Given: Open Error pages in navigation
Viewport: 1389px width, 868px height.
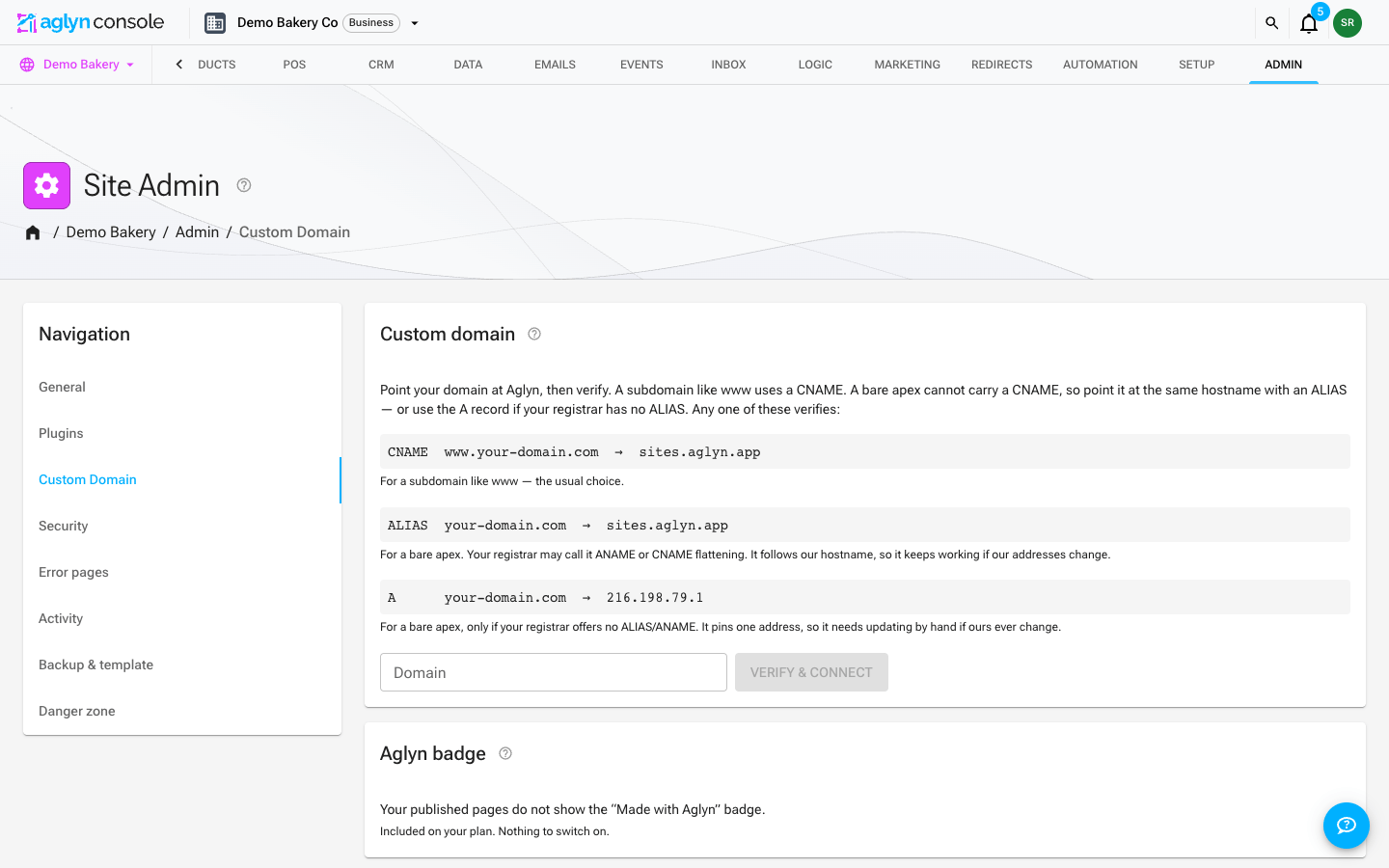Looking at the screenshot, I should 182,572.
